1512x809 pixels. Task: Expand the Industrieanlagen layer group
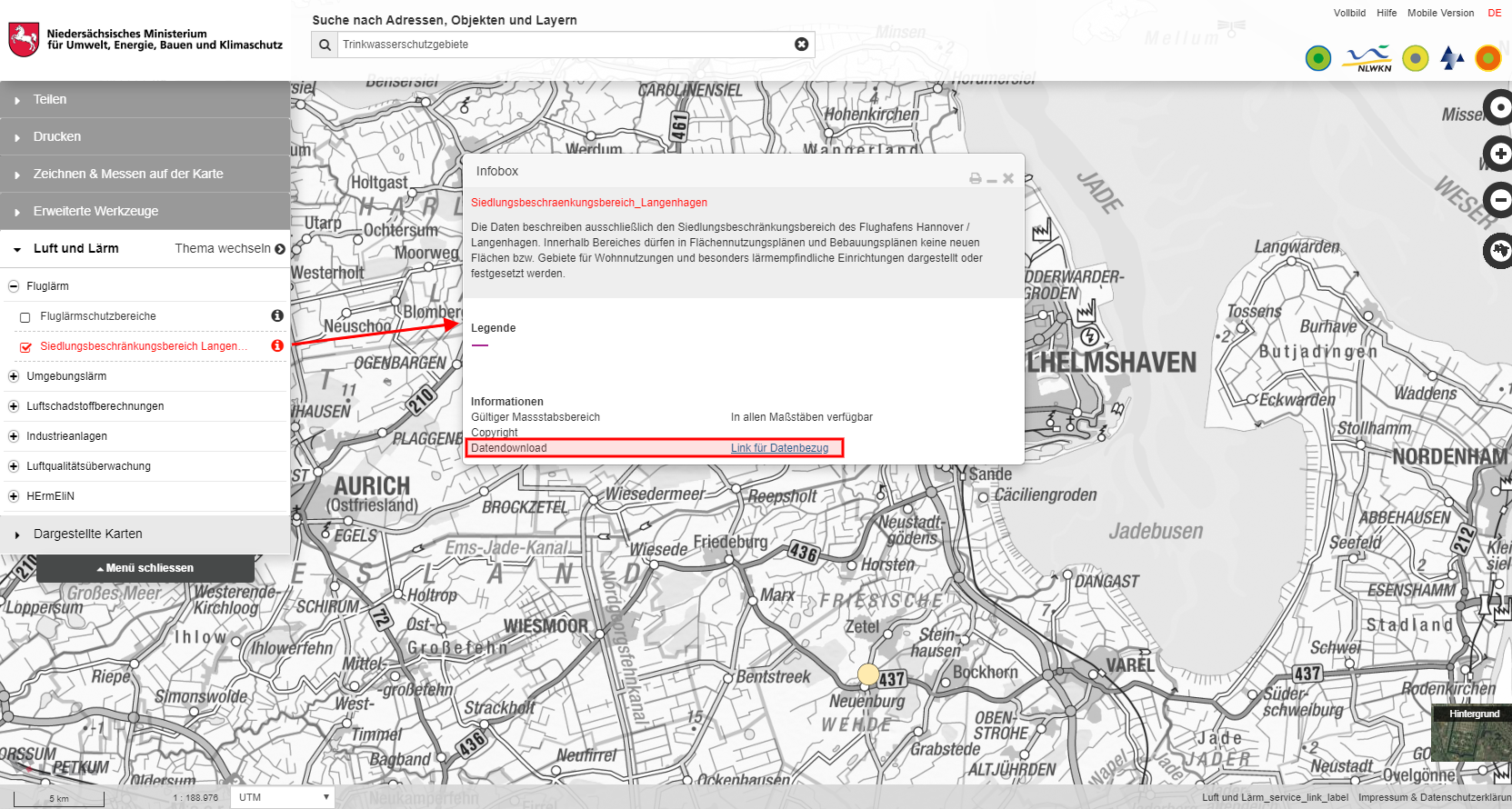pos(14,436)
